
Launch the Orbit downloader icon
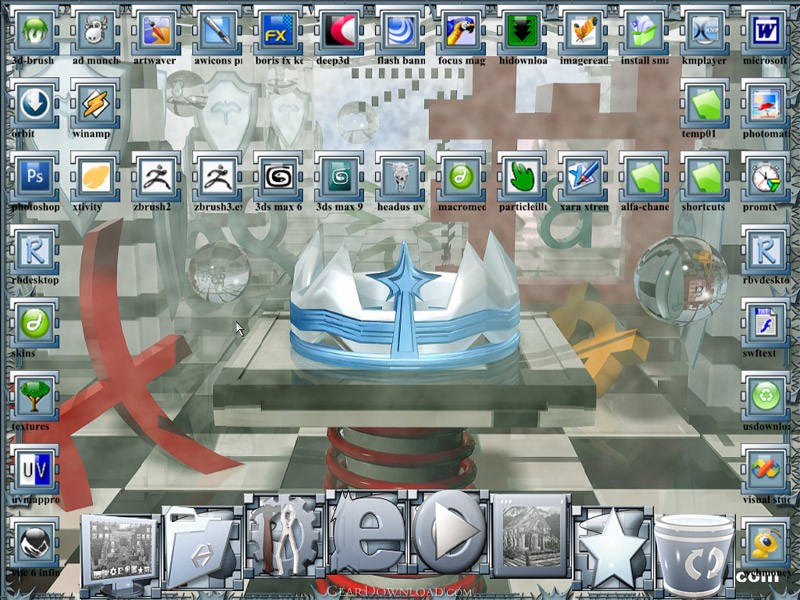(x=35, y=104)
